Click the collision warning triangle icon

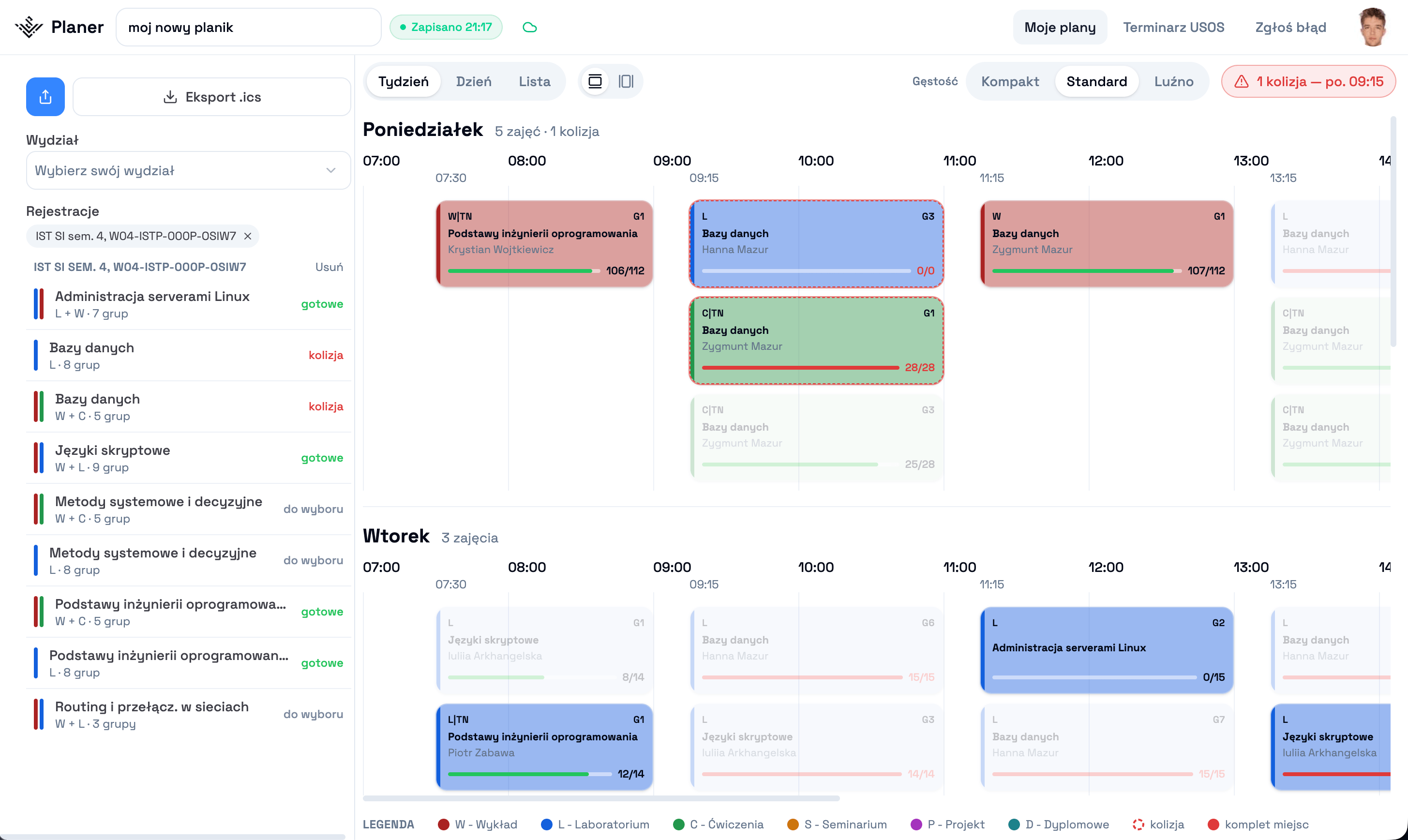pyautogui.click(x=1242, y=81)
